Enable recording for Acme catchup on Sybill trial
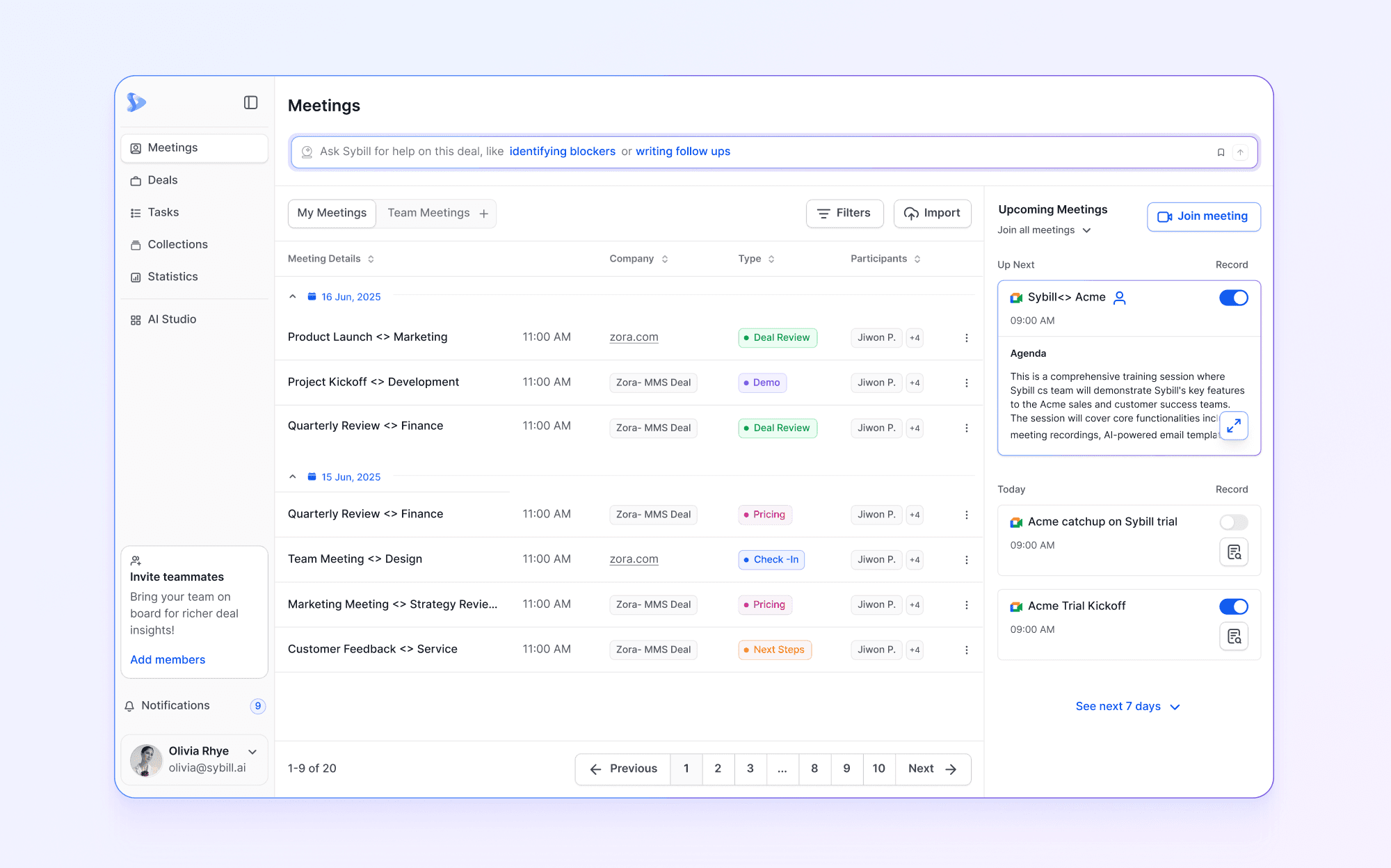This screenshot has width=1391, height=868. 1233,522
